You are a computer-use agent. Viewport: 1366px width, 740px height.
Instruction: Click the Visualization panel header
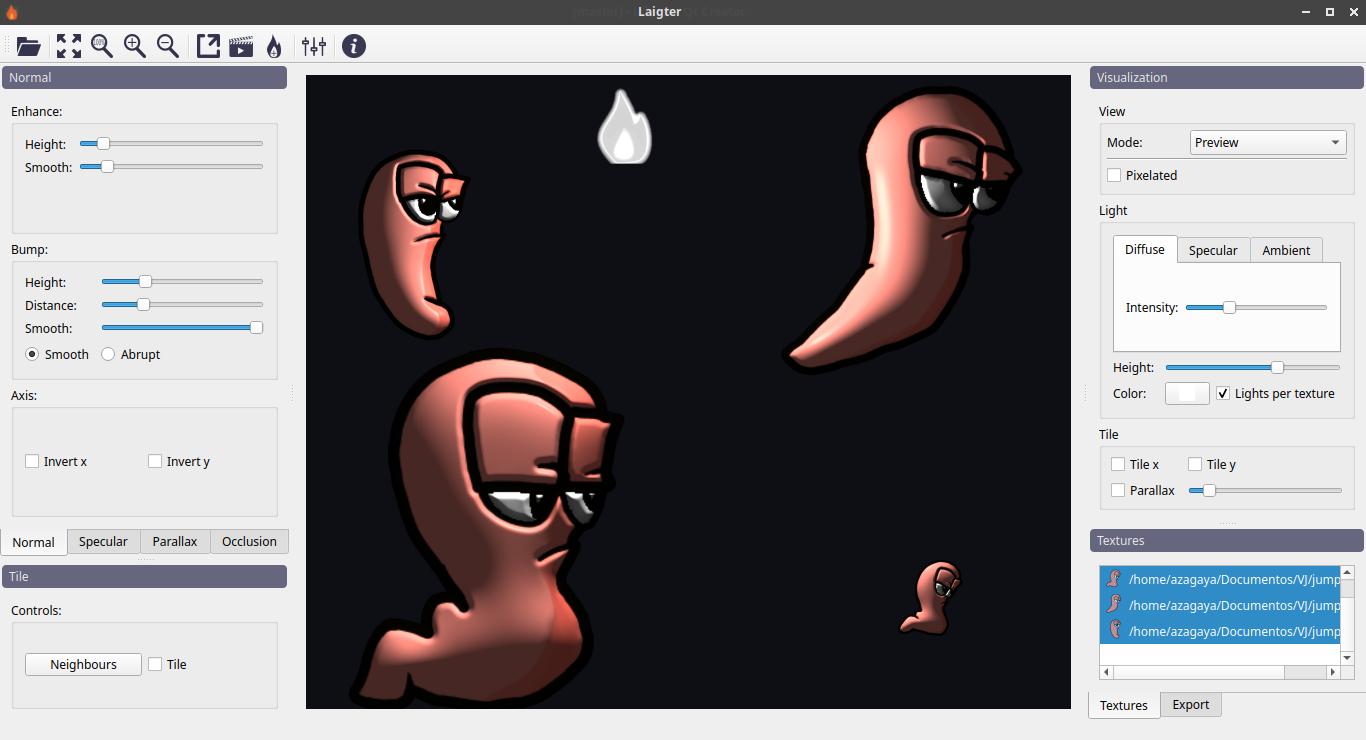(1227, 77)
